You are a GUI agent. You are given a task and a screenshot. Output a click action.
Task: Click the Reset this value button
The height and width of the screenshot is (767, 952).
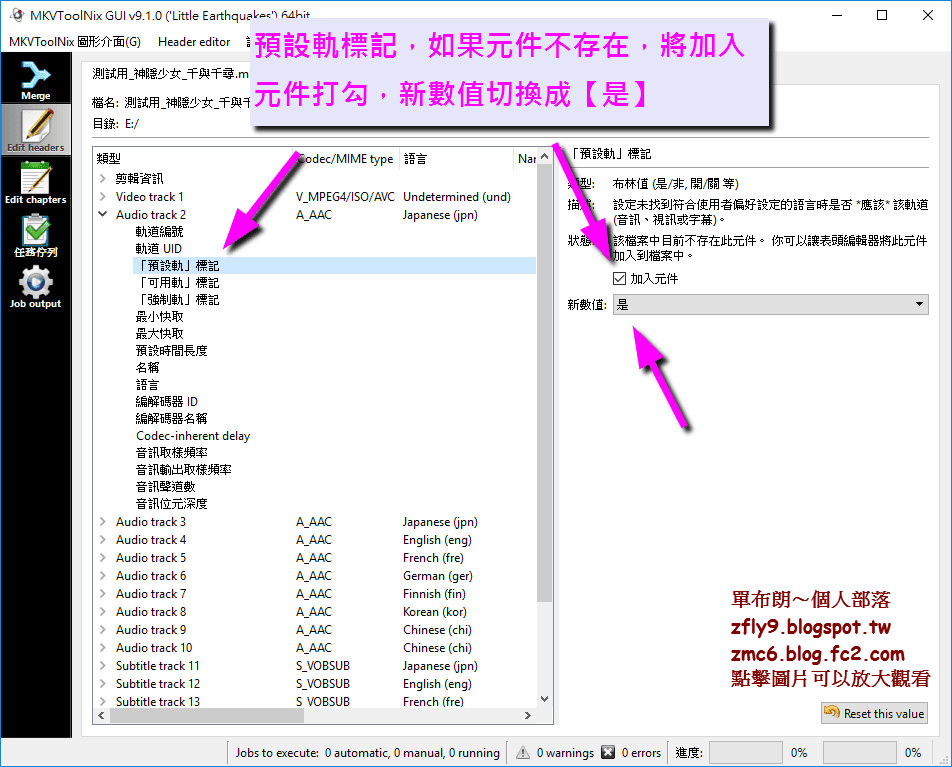875,714
